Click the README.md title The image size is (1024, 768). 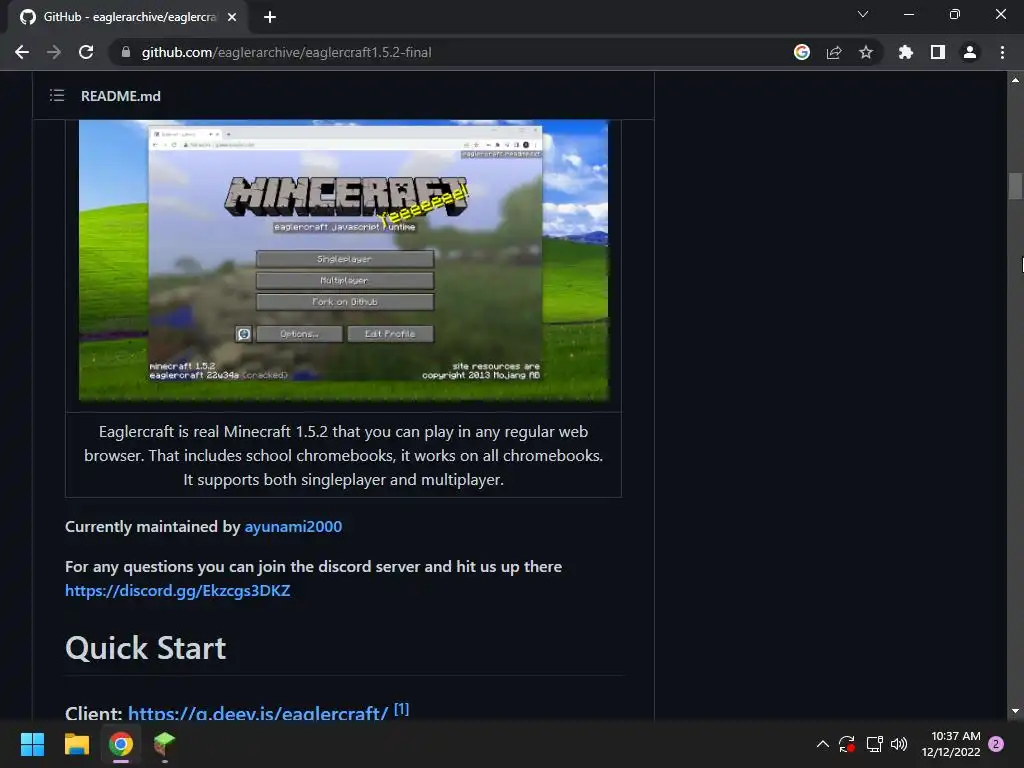coord(121,96)
